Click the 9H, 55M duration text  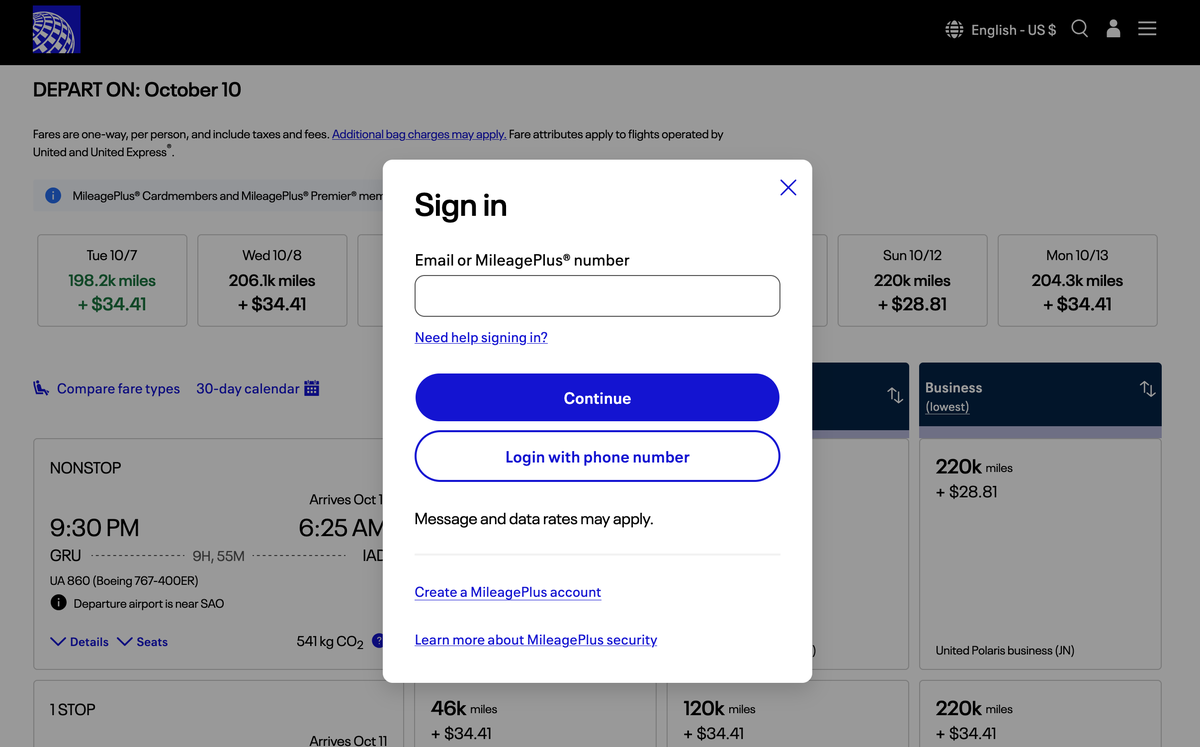point(218,556)
